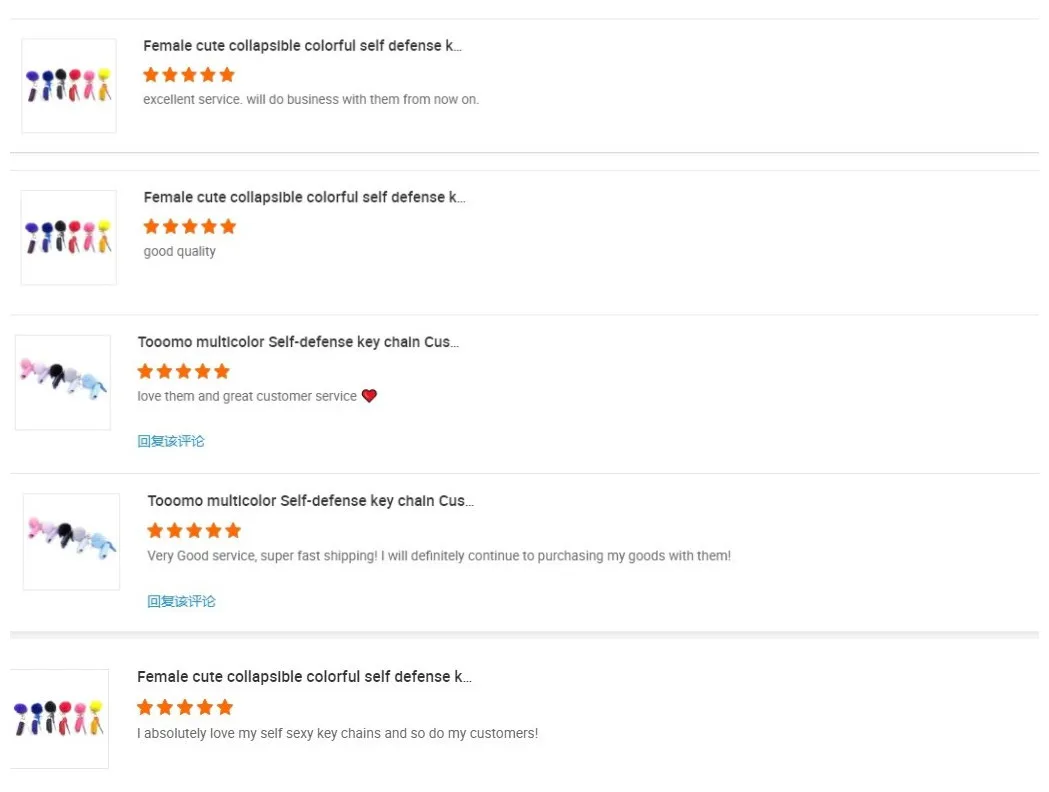Open keychain thumbnail beside "love them" review
The image size is (1049, 792).
(x=63, y=383)
